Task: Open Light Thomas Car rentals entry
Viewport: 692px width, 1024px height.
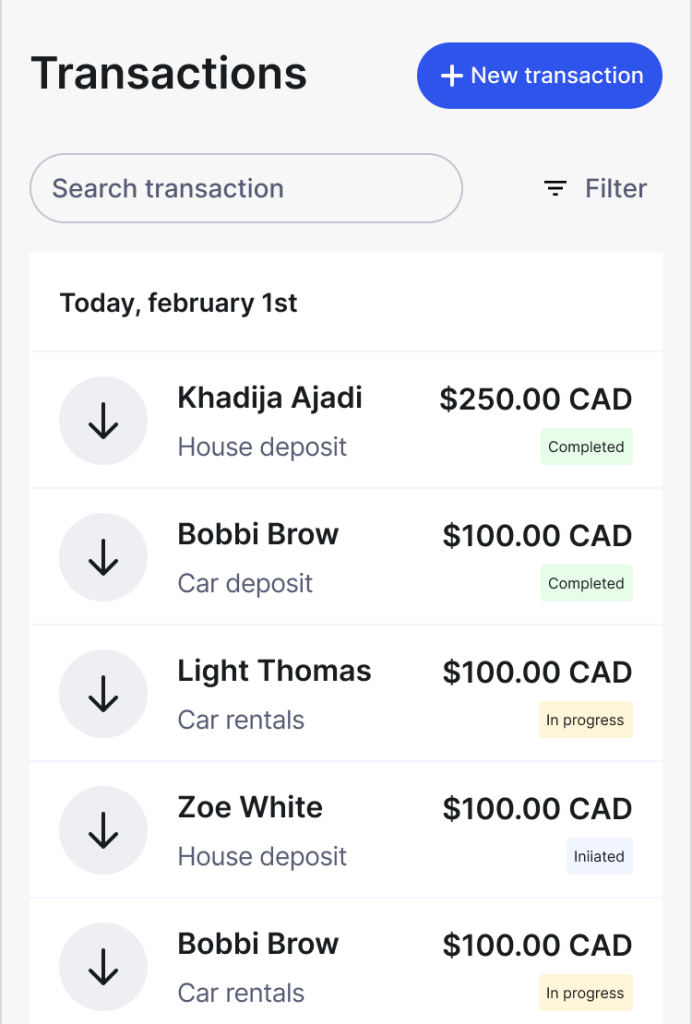Action: [x=346, y=694]
